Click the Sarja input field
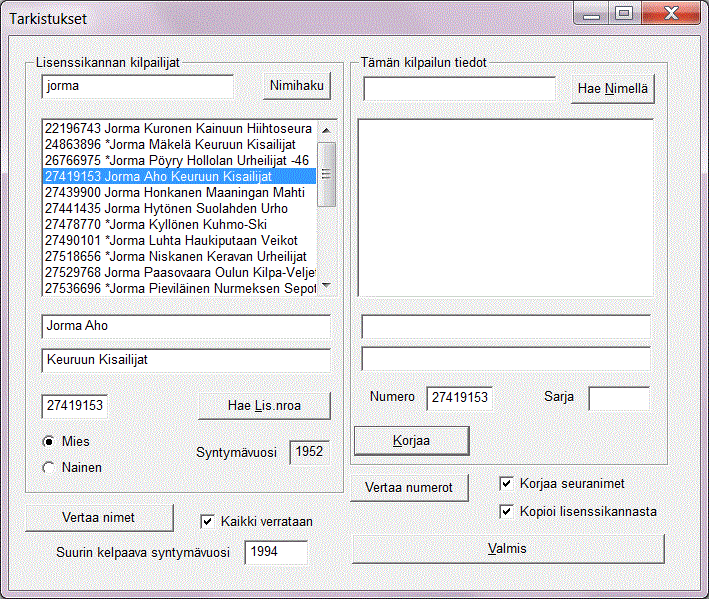Image resolution: width=709 pixels, height=599 pixels. click(x=618, y=398)
